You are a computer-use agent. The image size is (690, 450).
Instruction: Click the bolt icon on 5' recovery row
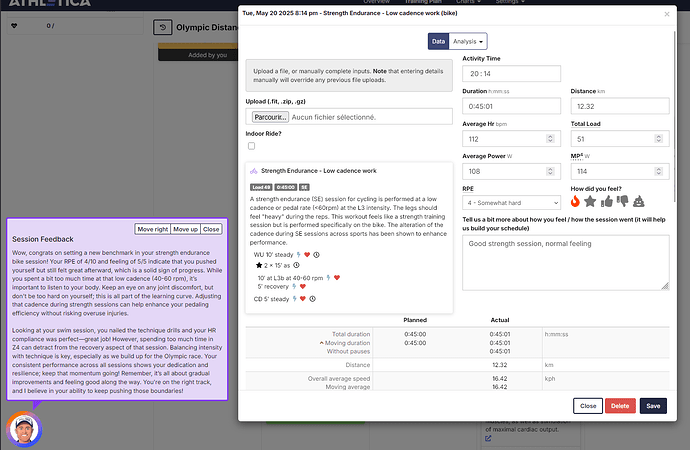click(x=294, y=286)
